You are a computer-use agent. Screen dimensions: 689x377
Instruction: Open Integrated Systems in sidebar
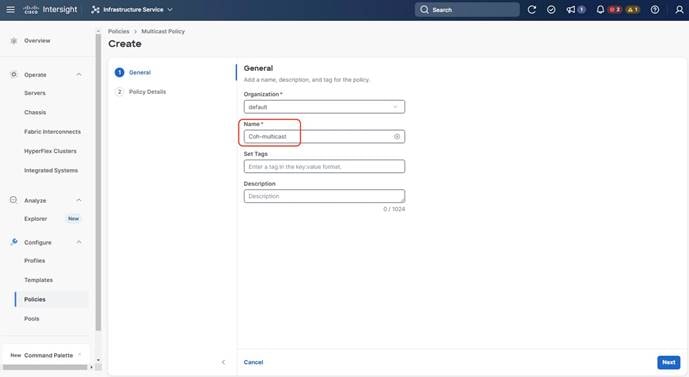point(51,170)
